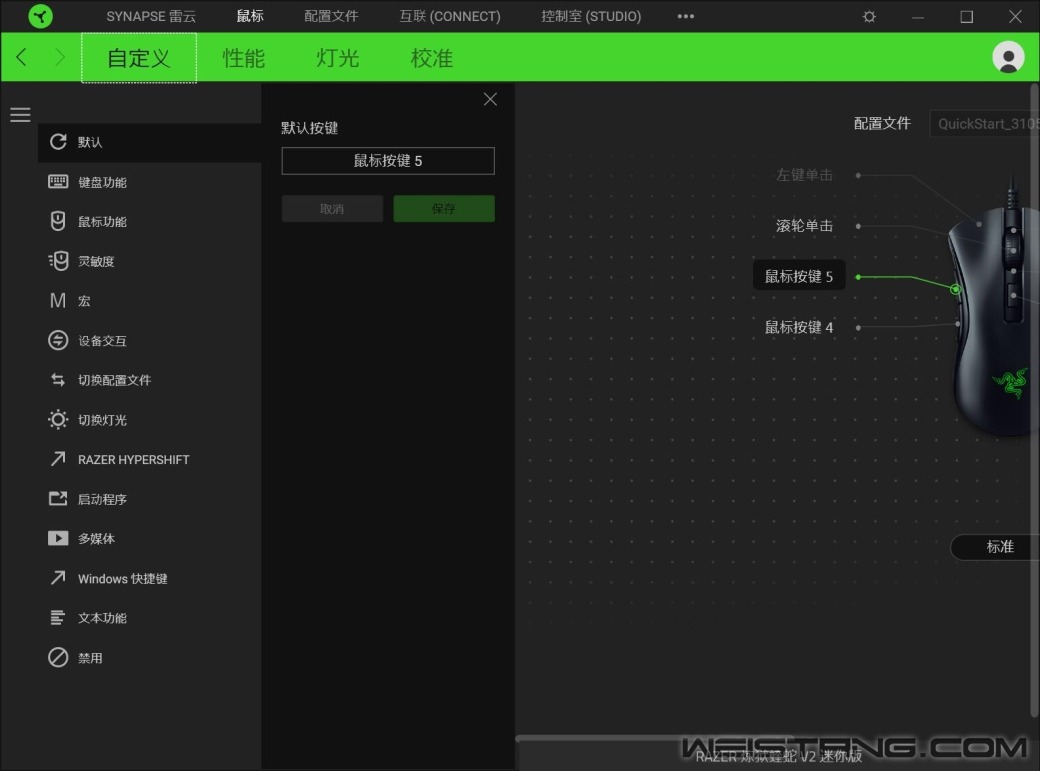
Task: Click the 标准 mode button
Action: tap(995, 547)
